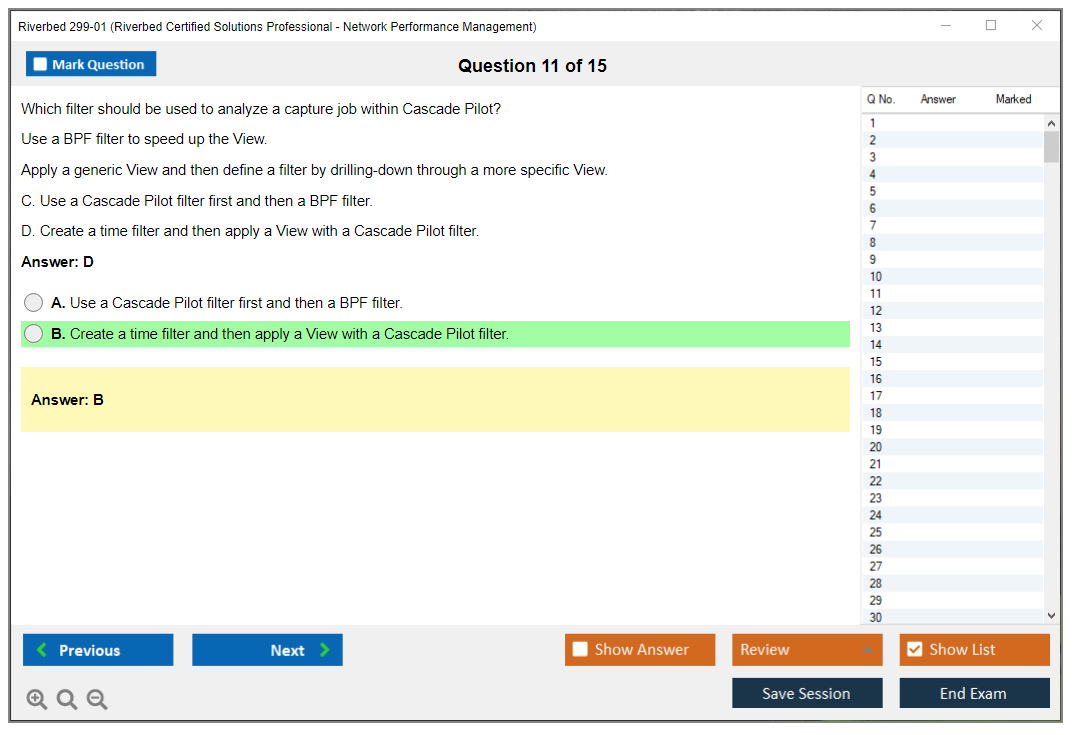Click Save Session button
1075x735 pixels.
click(x=807, y=693)
